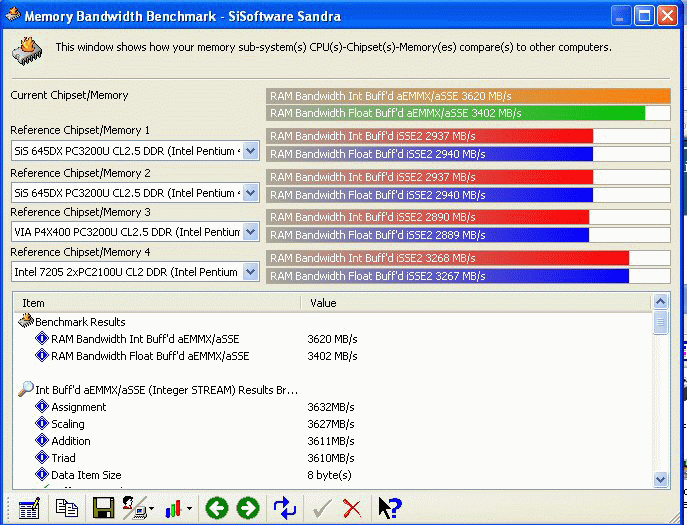Click the green back arrow button
Image resolution: width=687 pixels, height=525 pixels.
click(217, 508)
